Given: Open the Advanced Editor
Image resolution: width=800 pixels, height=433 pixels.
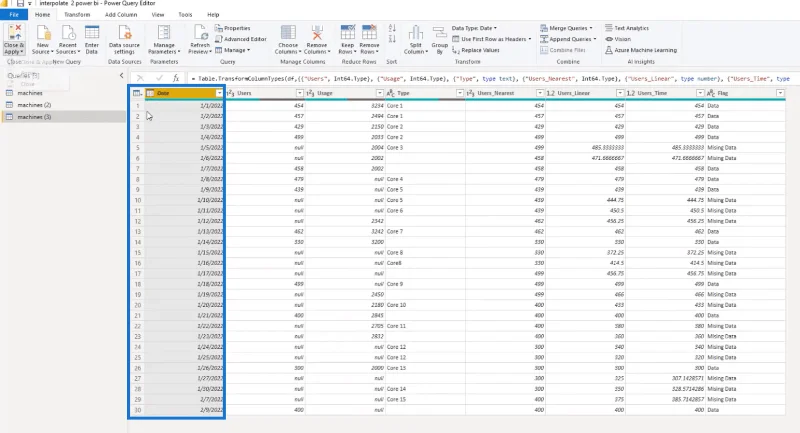Looking at the screenshot, I should (x=241, y=39).
